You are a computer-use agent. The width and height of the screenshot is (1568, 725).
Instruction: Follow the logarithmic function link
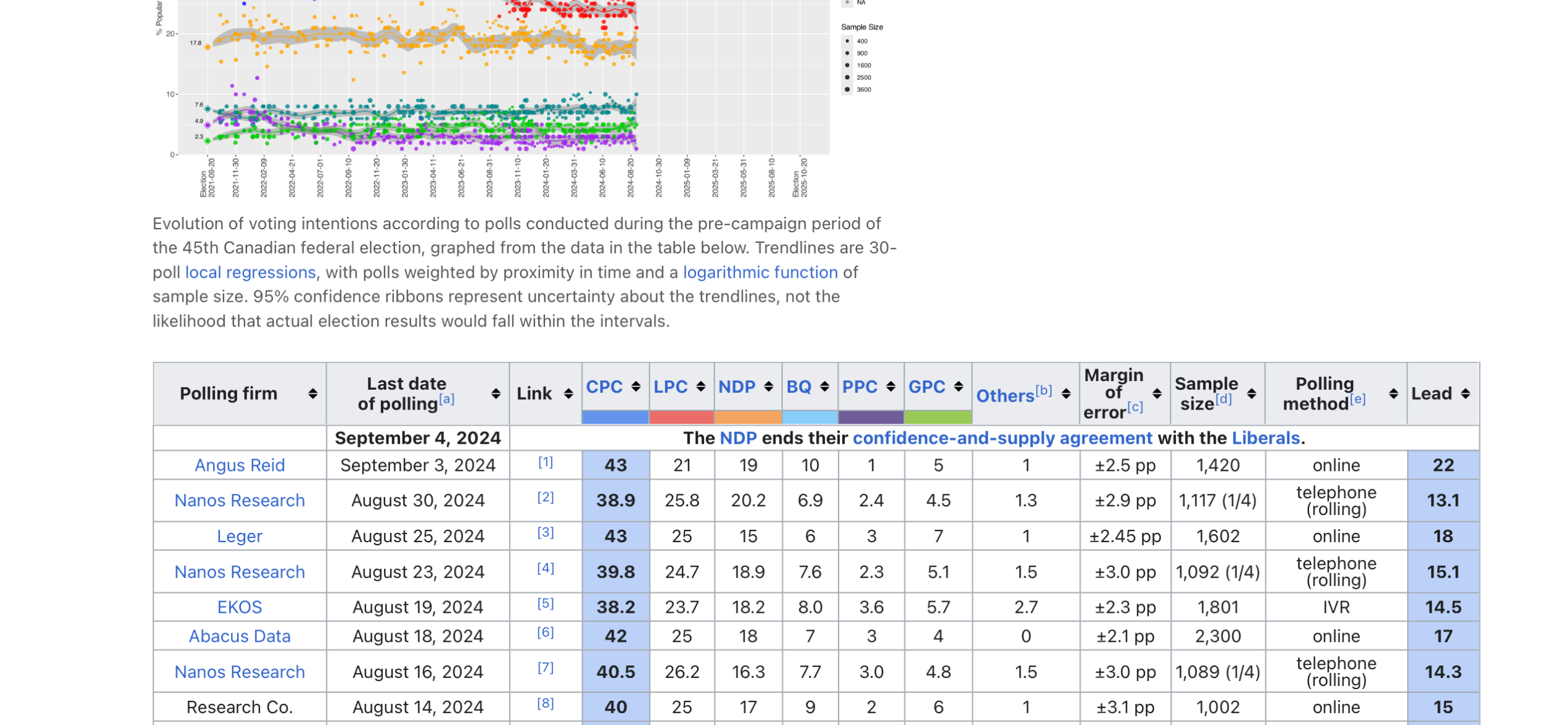(760, 272)
